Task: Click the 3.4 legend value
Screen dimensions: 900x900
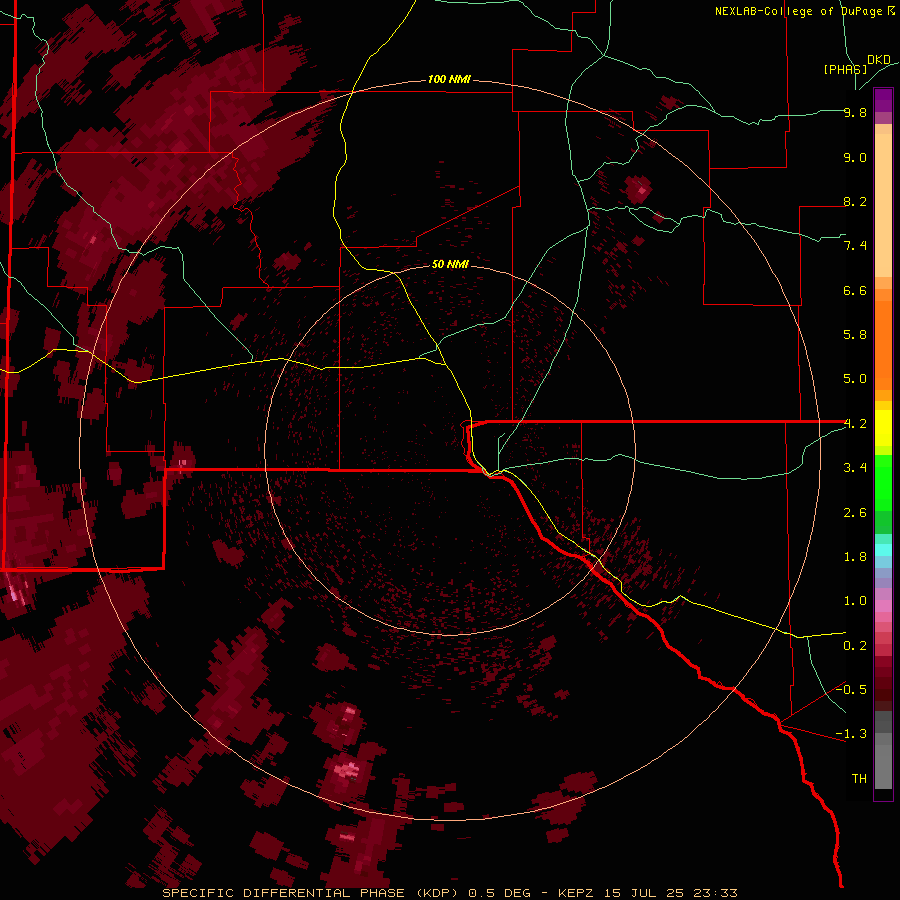Action: click(x=855, y=467)
